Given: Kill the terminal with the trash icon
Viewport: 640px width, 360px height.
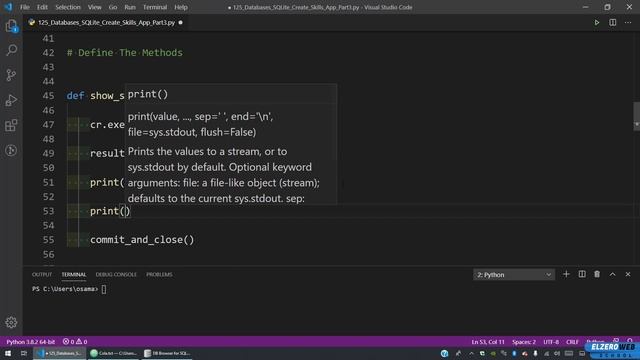Looking at the screenshot, I should pos(597,274).
